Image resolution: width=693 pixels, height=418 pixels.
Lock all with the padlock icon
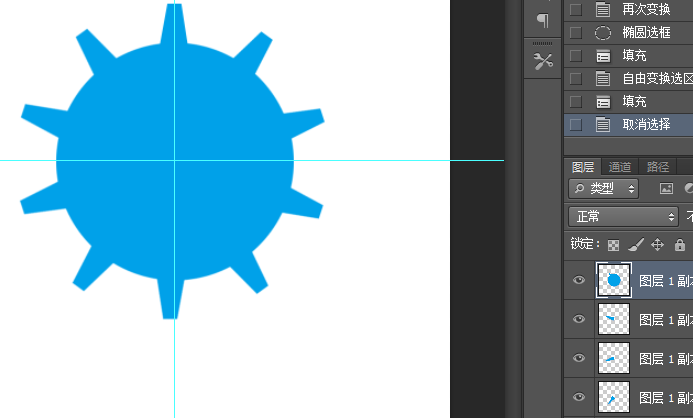[x=680, y=244]
